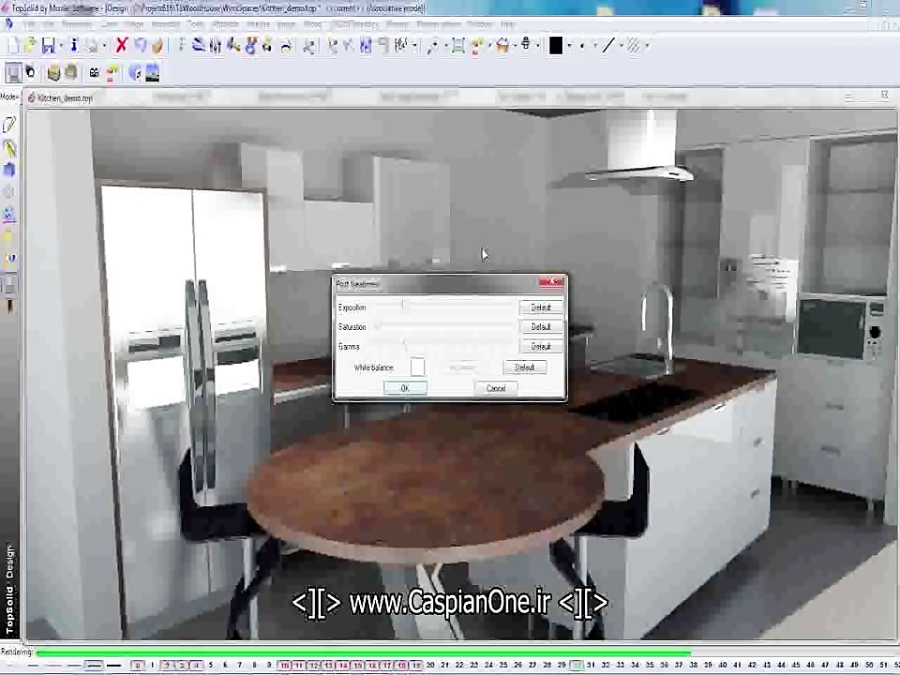This screenshot has width=900, height=675.
Task: Click the White balance color swatch
Action: 418,367
